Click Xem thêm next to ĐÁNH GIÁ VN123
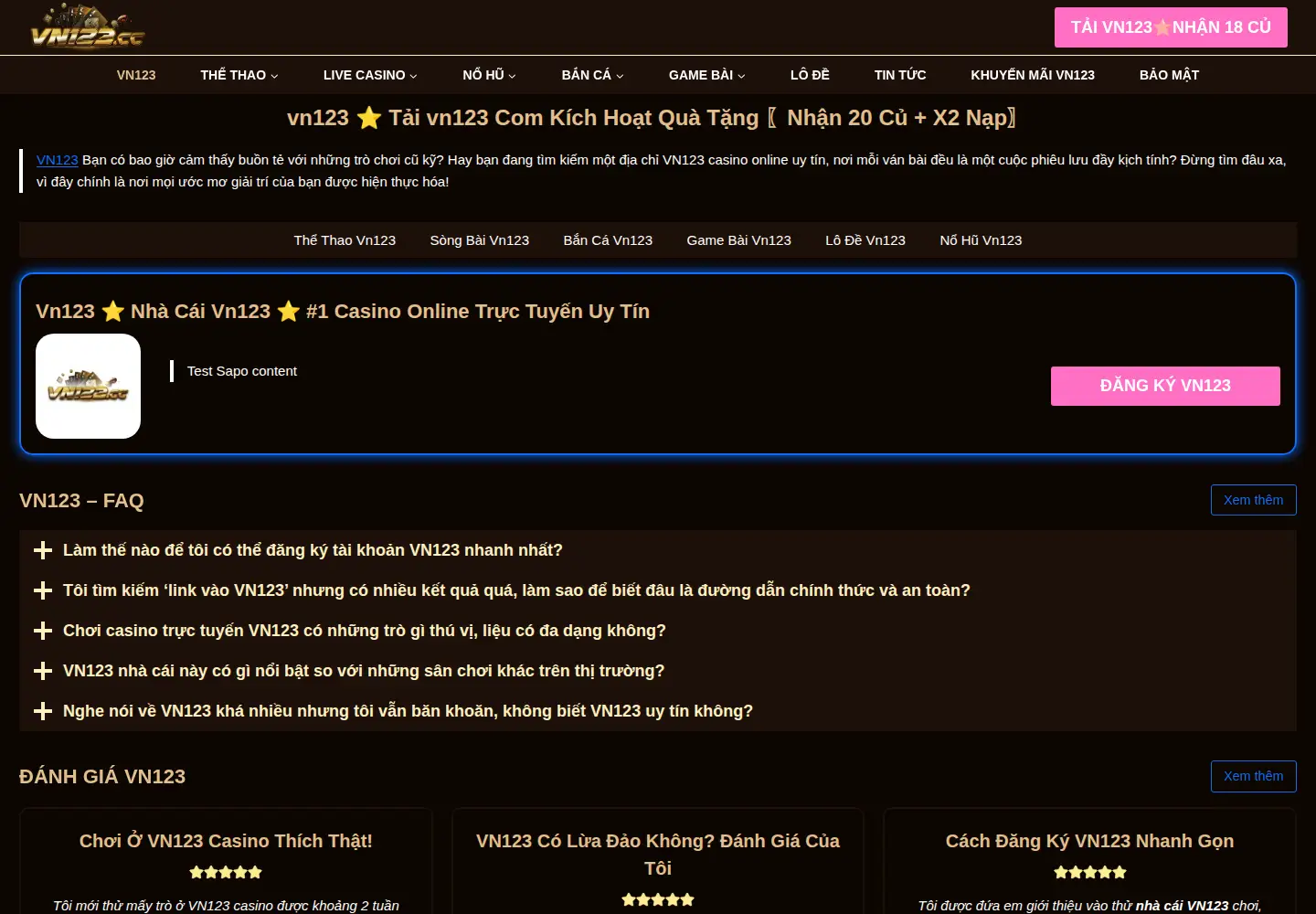This screenshot has height=914, width=1316. coord(1253,776)
